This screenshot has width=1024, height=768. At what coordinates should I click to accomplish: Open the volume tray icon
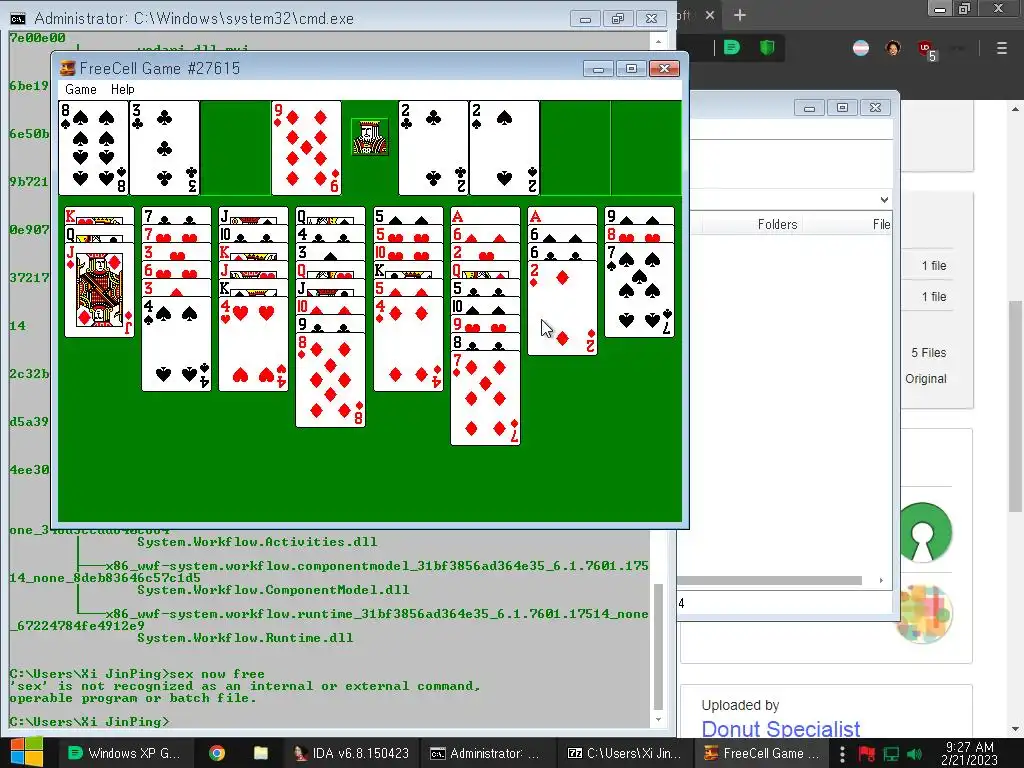click(x=915, y=754)
